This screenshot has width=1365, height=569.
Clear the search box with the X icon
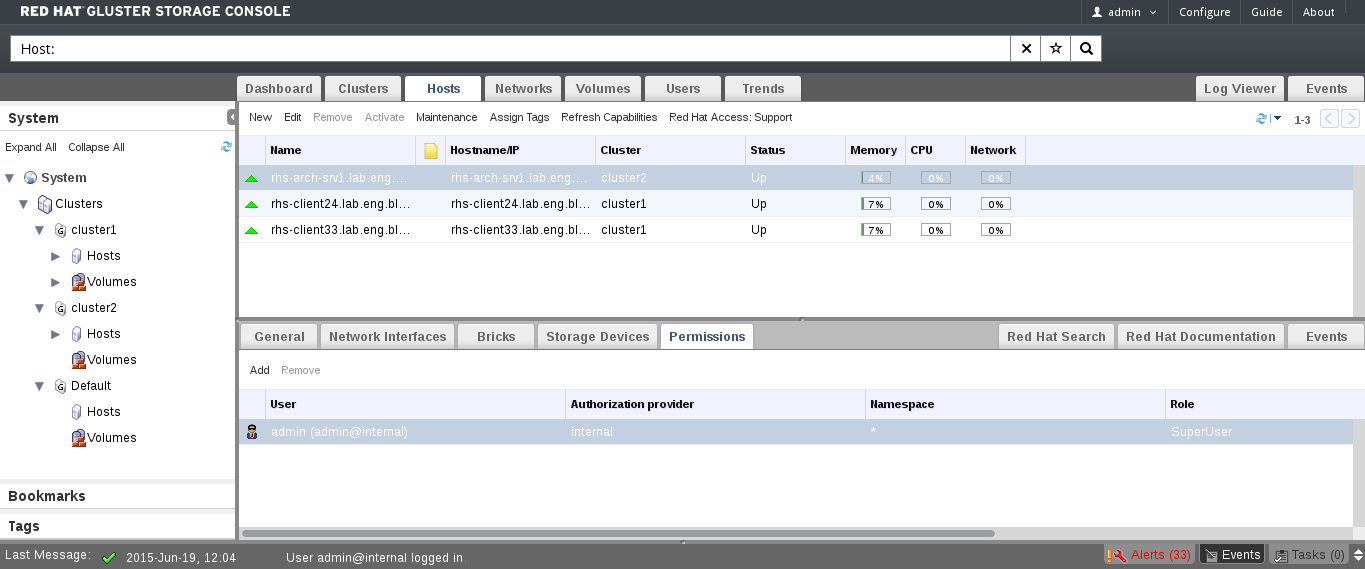pos(1026,49)
